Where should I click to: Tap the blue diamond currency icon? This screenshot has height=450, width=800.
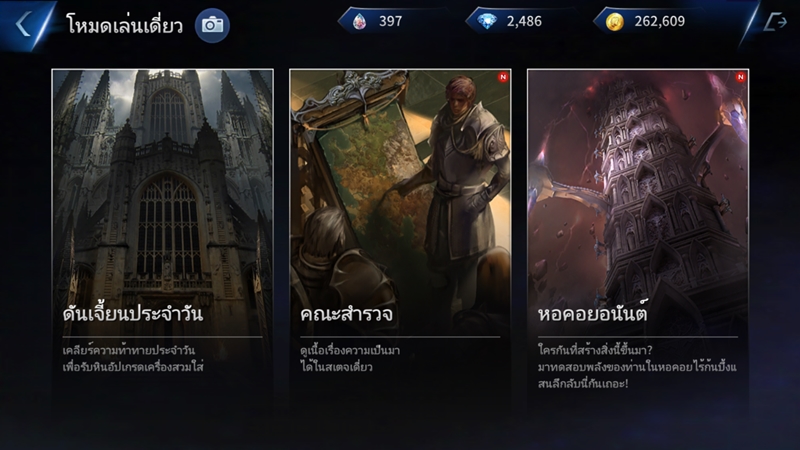487,21
